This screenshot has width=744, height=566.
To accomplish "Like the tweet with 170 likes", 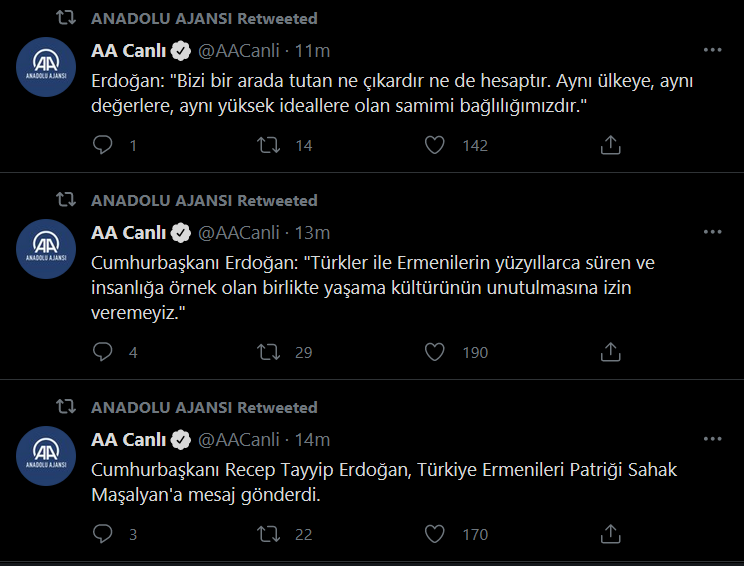I will (x=434, y=535).
